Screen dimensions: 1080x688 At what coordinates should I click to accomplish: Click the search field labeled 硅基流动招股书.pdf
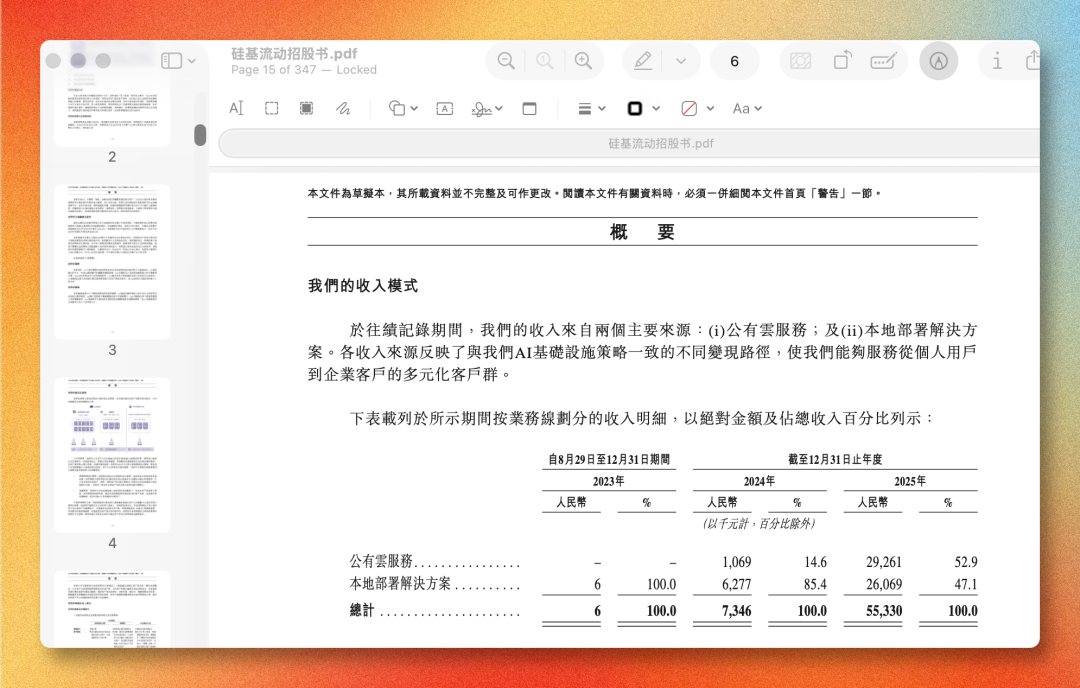[629, 143]
